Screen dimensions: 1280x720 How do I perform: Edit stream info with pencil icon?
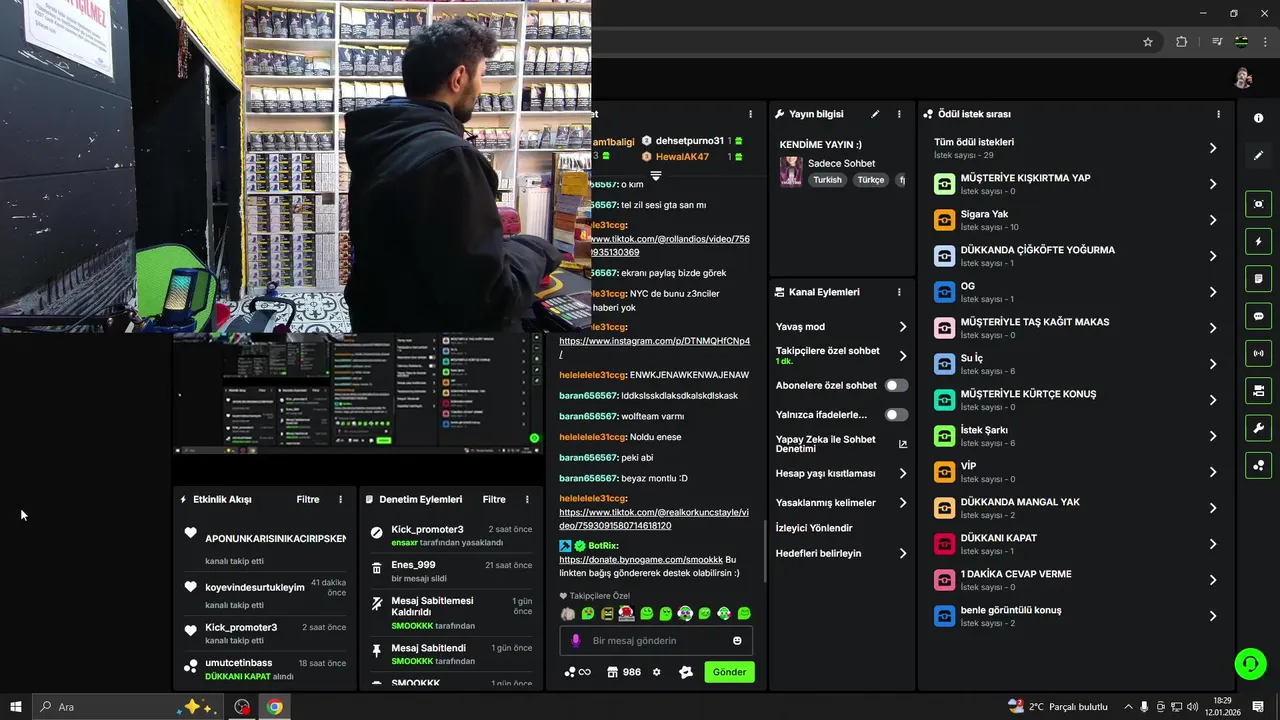tap(875, 114)
